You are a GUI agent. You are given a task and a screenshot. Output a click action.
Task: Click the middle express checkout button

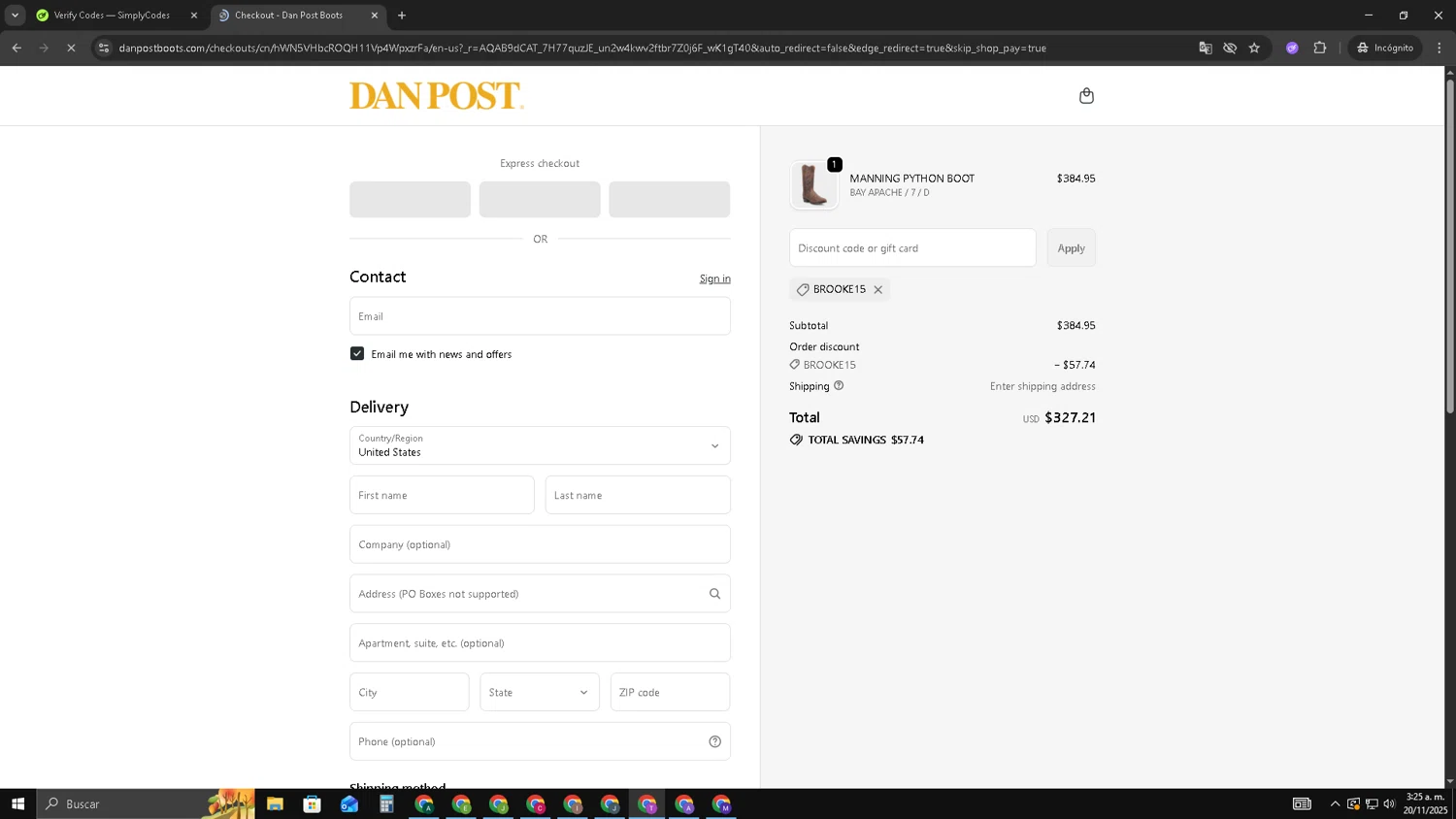tap(540, 199)
